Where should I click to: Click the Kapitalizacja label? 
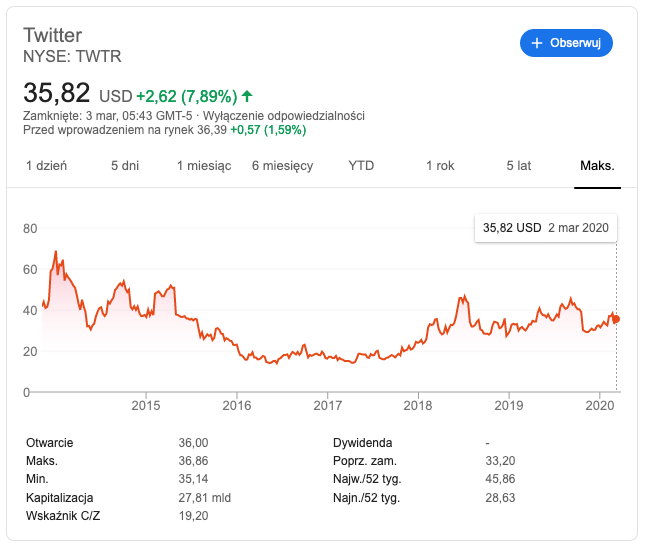click(x=60, y=498)
